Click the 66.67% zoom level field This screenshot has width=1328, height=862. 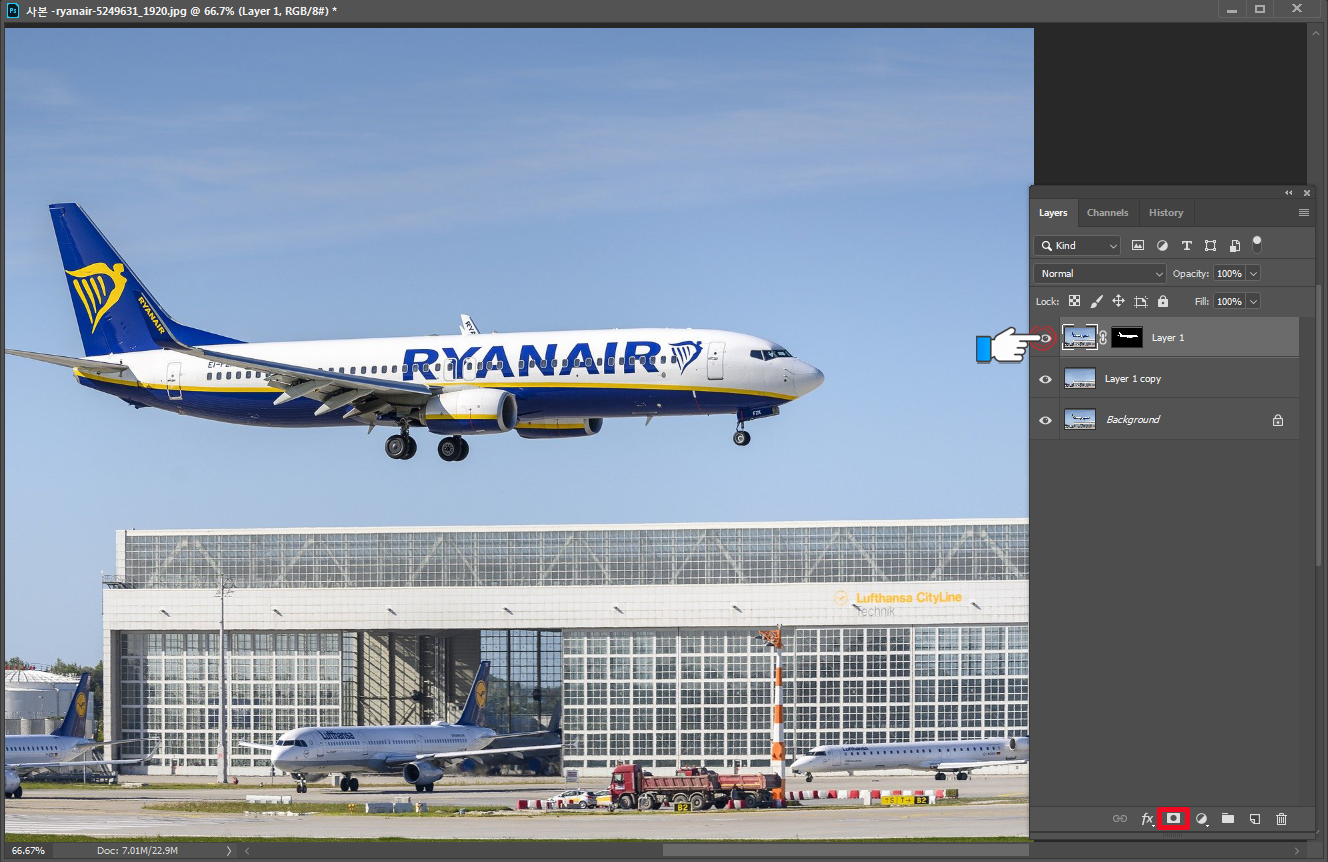pos(28,850)
